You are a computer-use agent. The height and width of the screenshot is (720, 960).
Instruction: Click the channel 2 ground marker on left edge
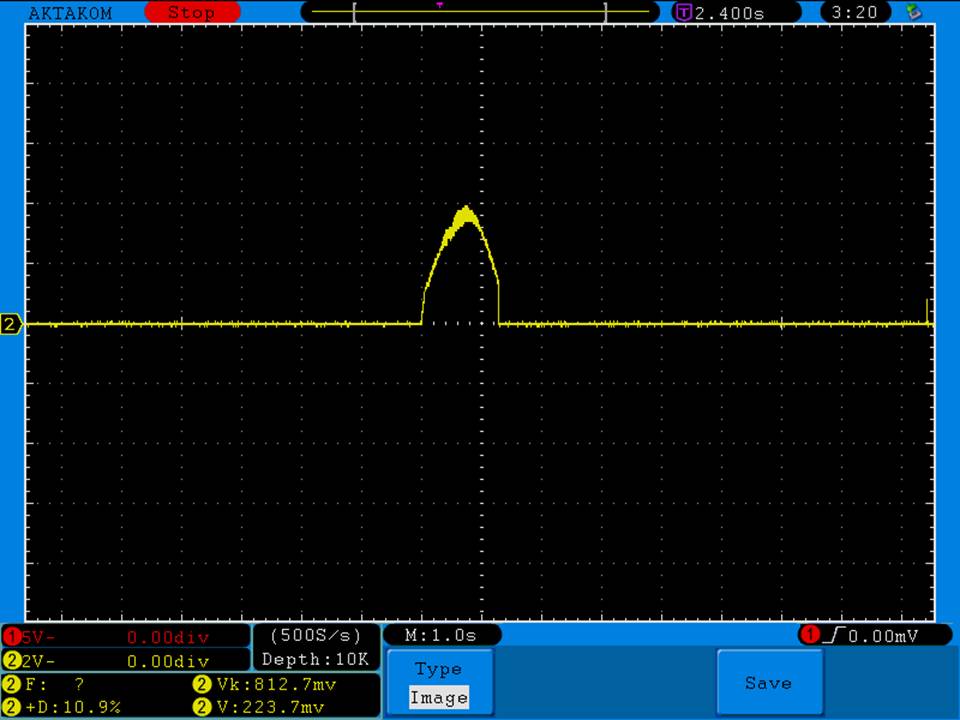[x=11, y=324]
